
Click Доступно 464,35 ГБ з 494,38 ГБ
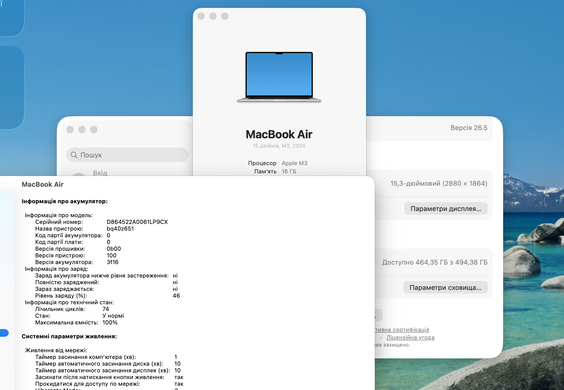[435, 262]
